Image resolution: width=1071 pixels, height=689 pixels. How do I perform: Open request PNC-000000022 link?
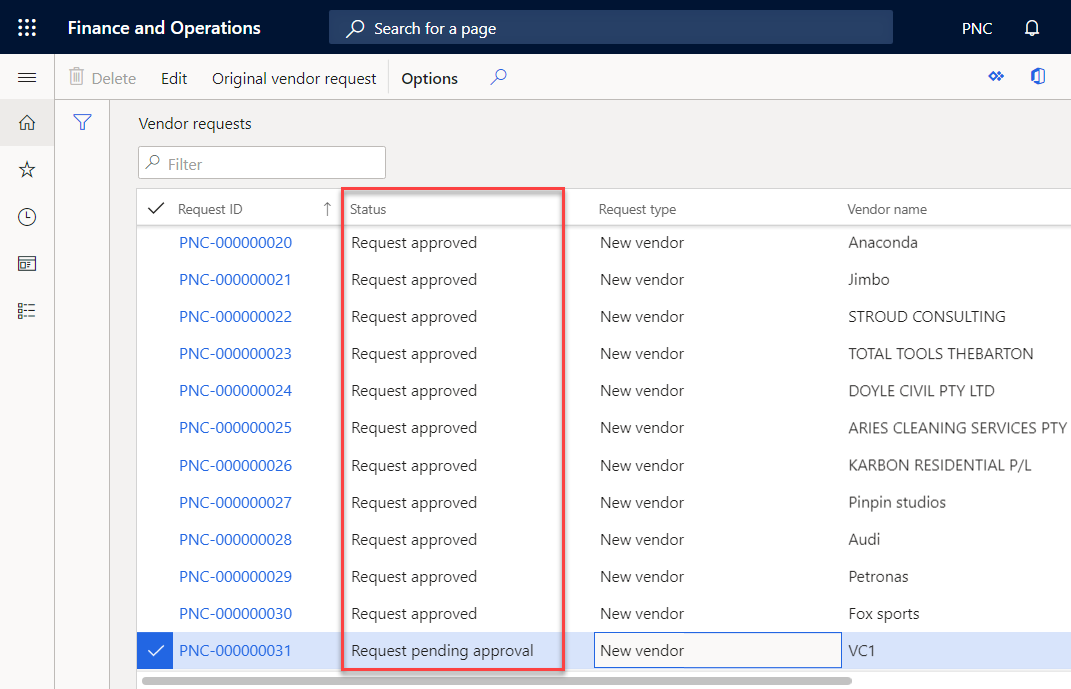[x=236, y=316]
